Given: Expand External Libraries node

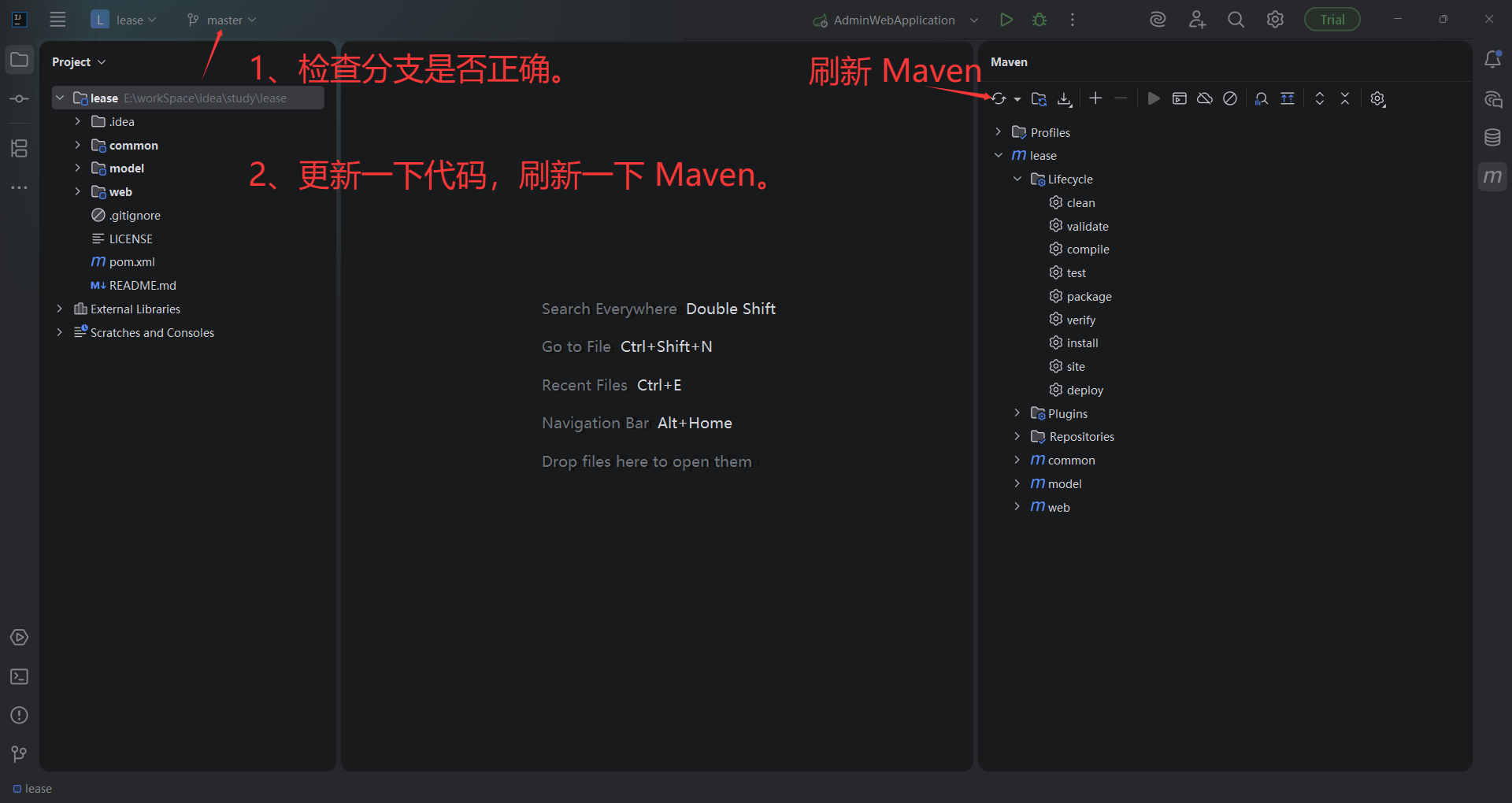Looking at the screenshot, I should tap(60, 309).
